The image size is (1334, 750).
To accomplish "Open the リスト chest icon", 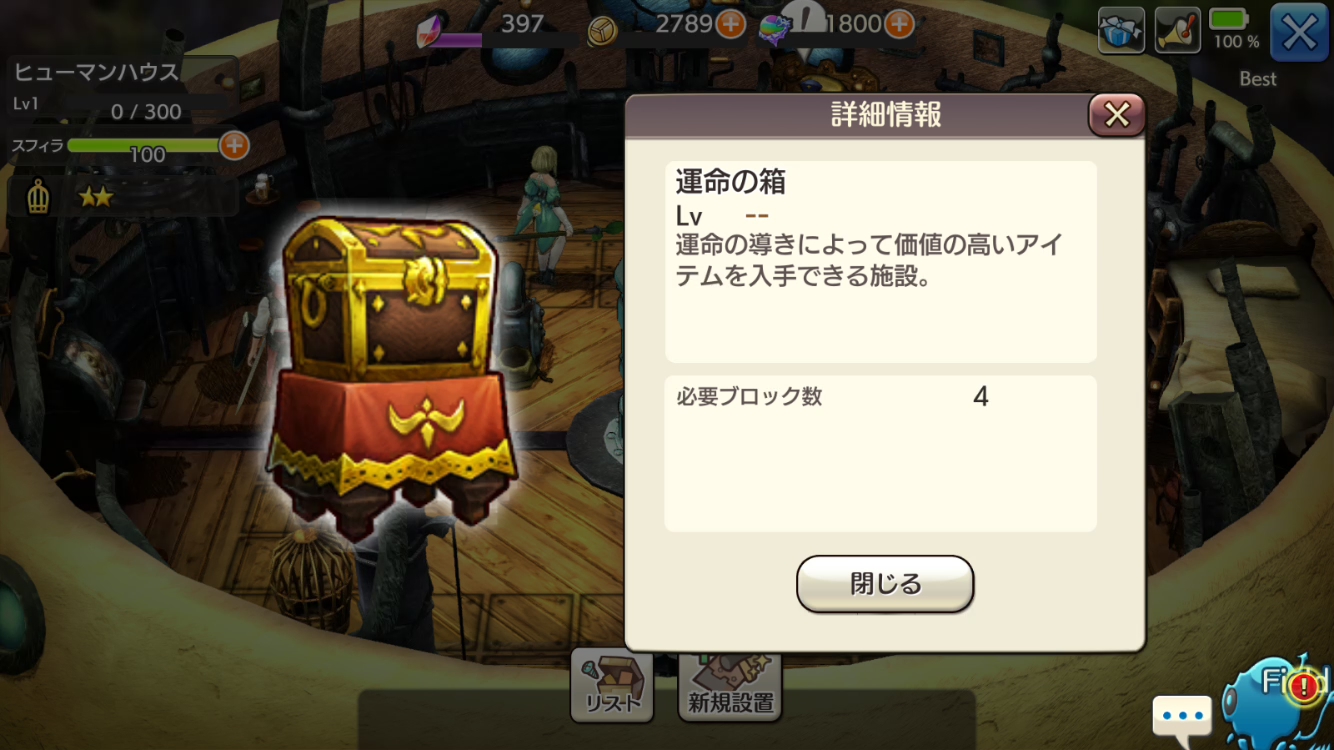I will pyautogui.click(x=612, y=686).
